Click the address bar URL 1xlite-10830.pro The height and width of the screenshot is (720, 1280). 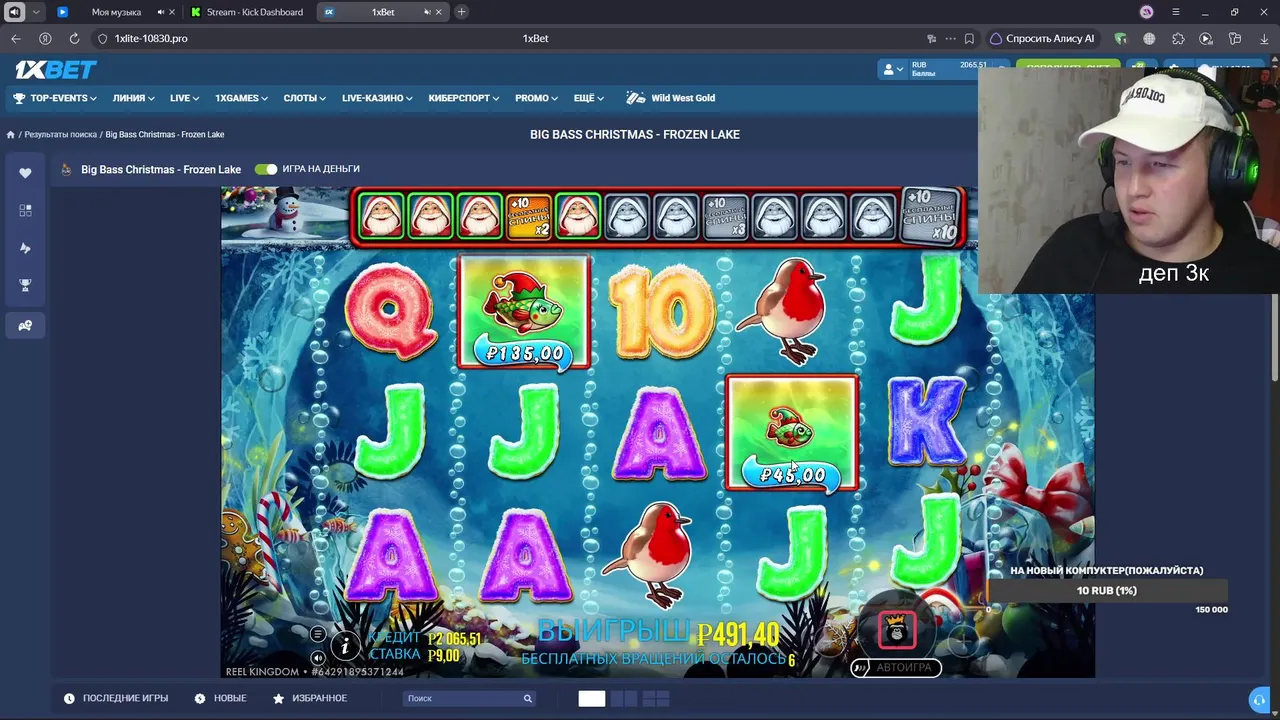(151, 39)
